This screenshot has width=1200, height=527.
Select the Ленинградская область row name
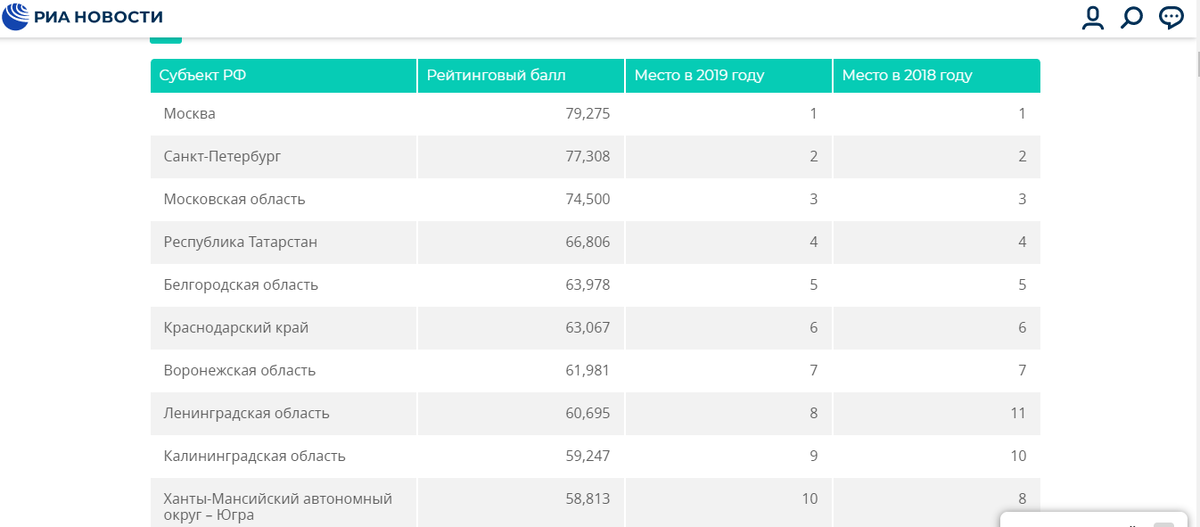pos(246,414)
